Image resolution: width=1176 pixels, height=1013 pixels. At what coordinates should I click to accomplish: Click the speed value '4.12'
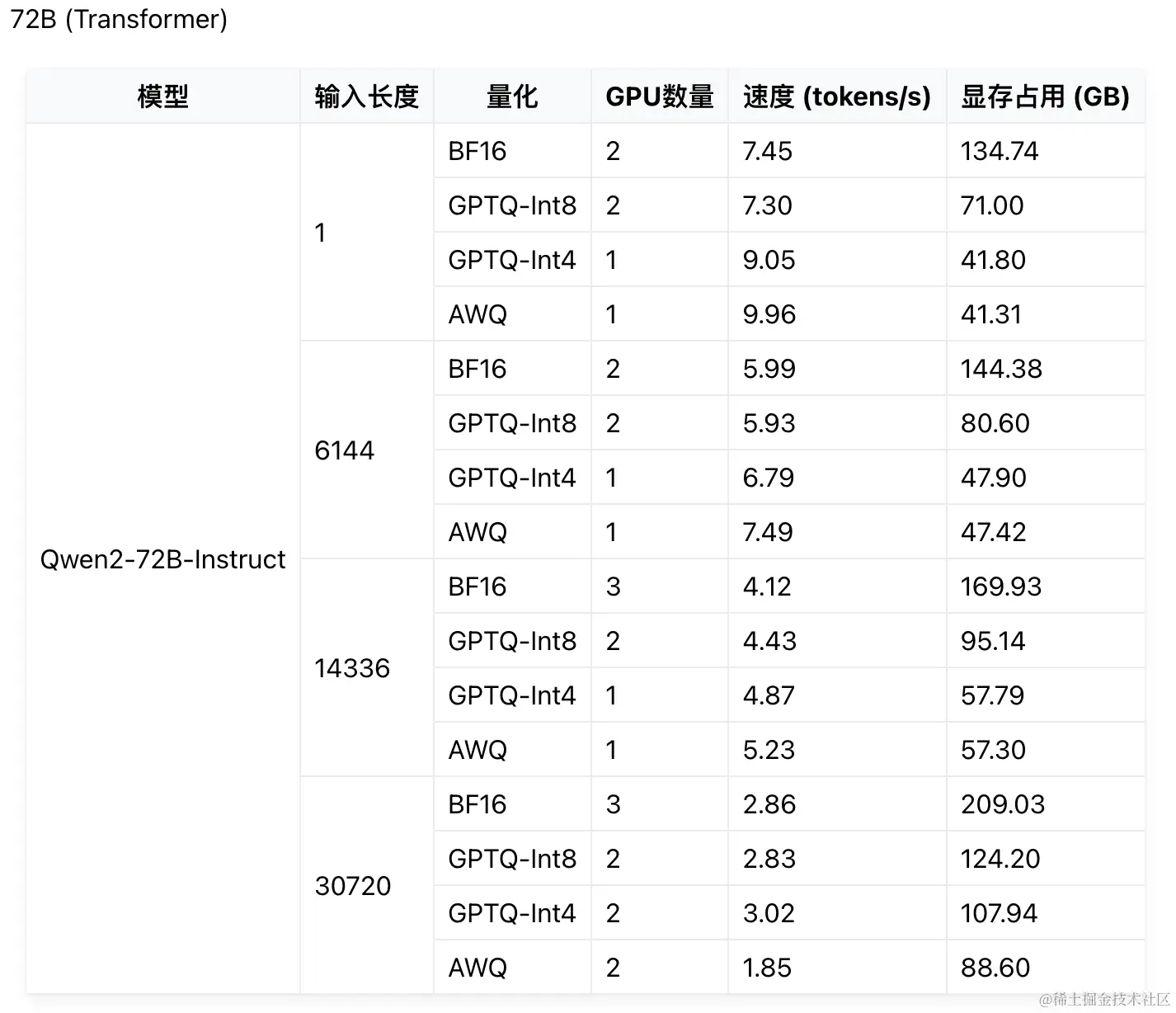click(x=767, y=587)
